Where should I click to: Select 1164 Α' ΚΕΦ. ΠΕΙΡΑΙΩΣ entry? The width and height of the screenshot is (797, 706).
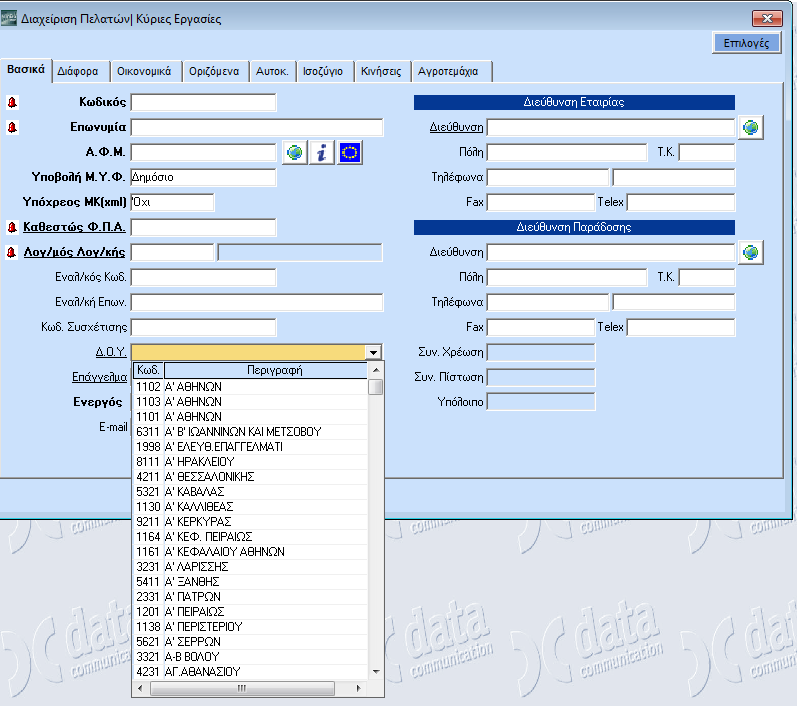pyautogui.click(x=250, y=537)
